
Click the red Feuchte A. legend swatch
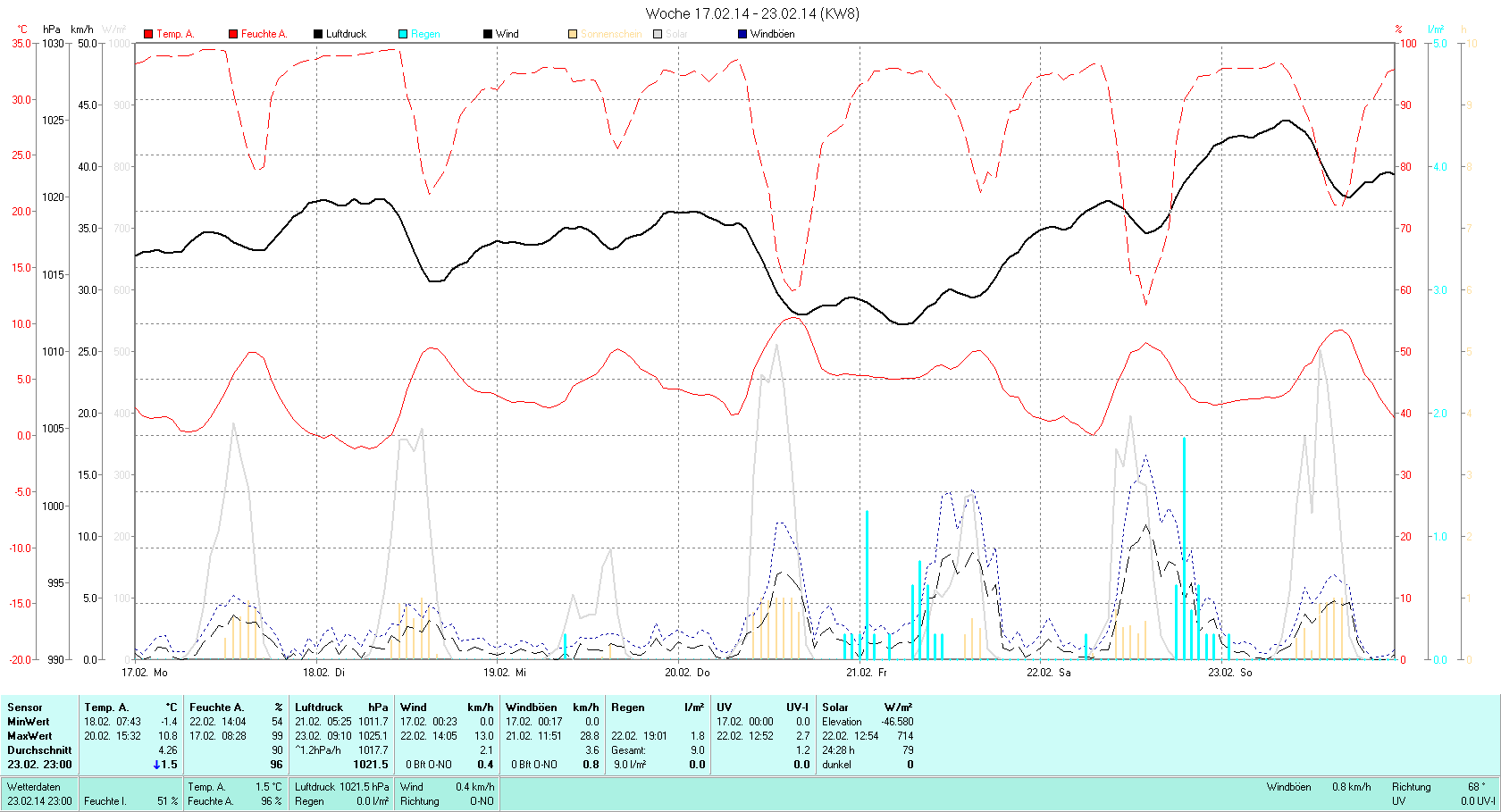pyautogui.click(x=233, y=34)
